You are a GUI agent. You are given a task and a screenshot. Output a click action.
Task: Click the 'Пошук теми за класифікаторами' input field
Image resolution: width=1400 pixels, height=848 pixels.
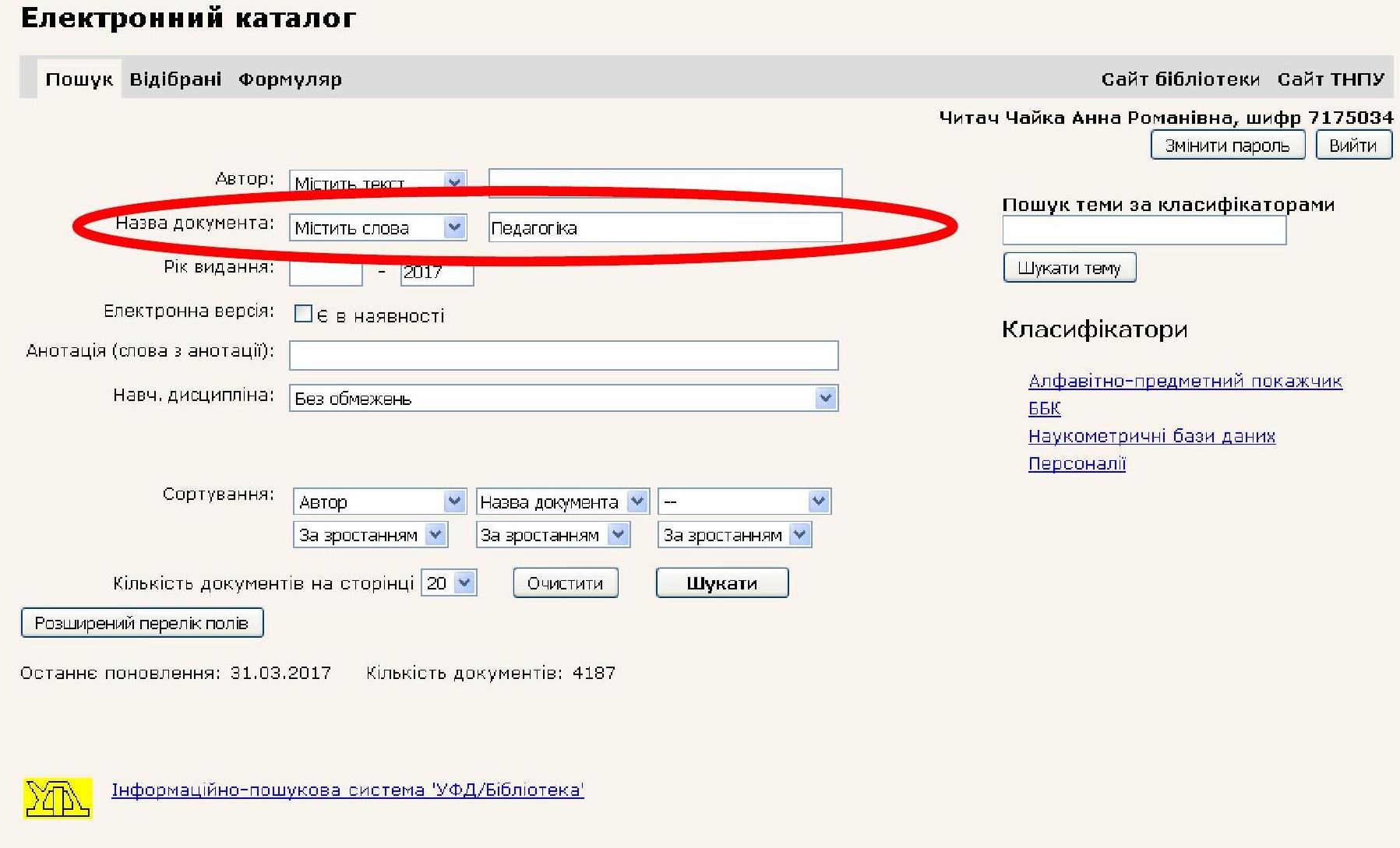[x=1144, y=230]
